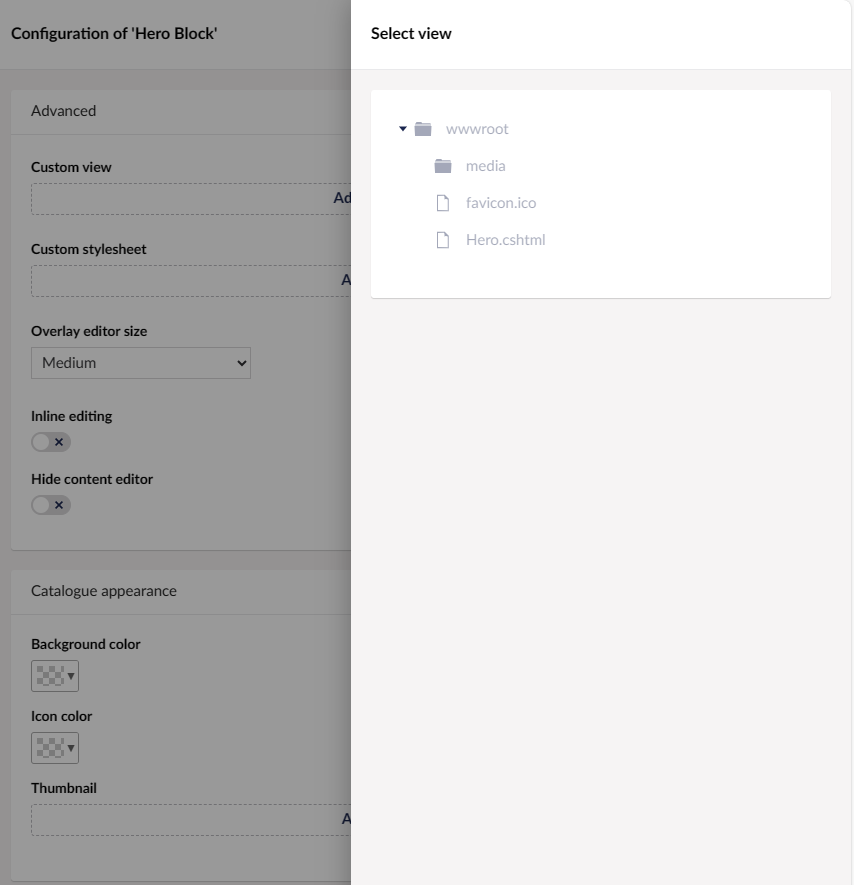Click the Catalogue appearance section header
This screenshot has width=854, height=885.
click(x=103, y=591)
